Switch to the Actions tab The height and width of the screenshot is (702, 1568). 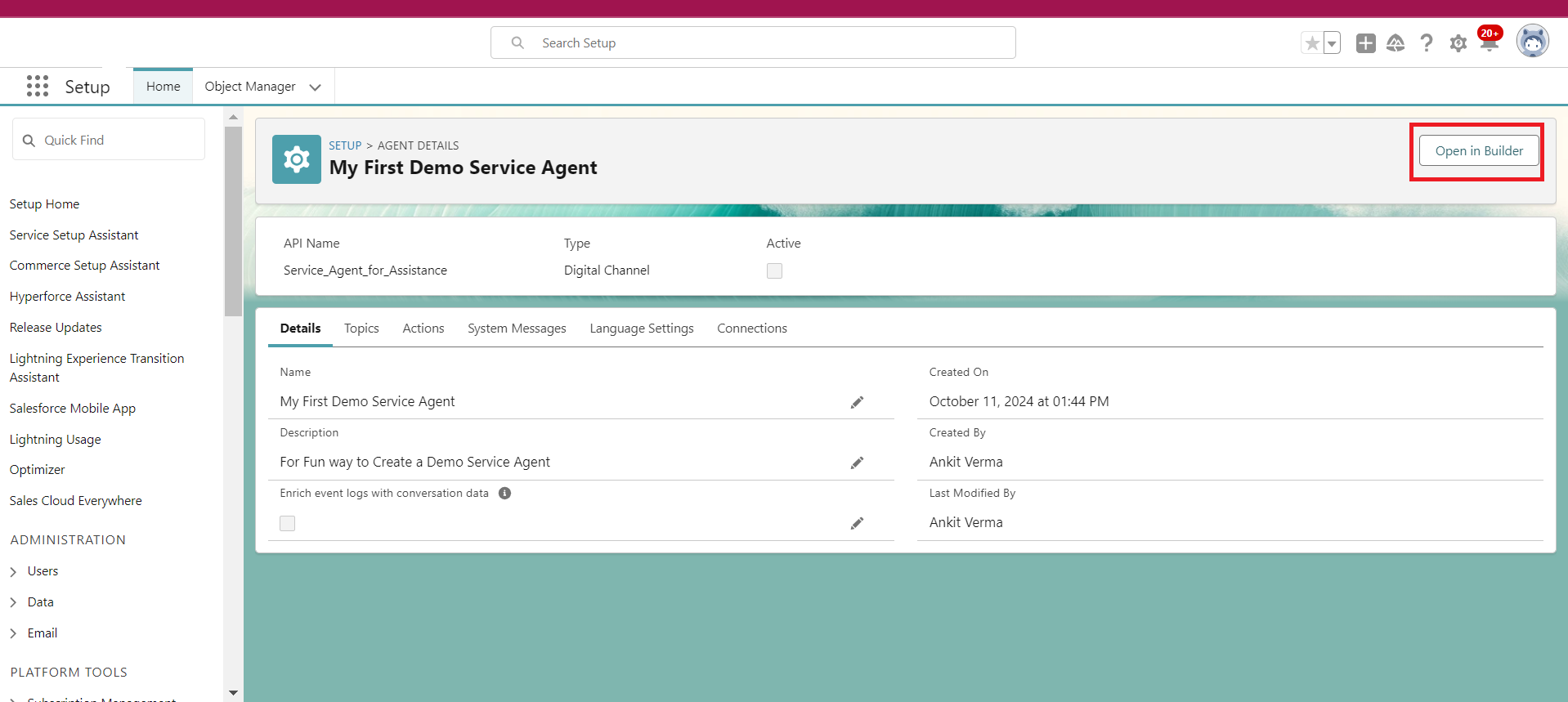423,328
